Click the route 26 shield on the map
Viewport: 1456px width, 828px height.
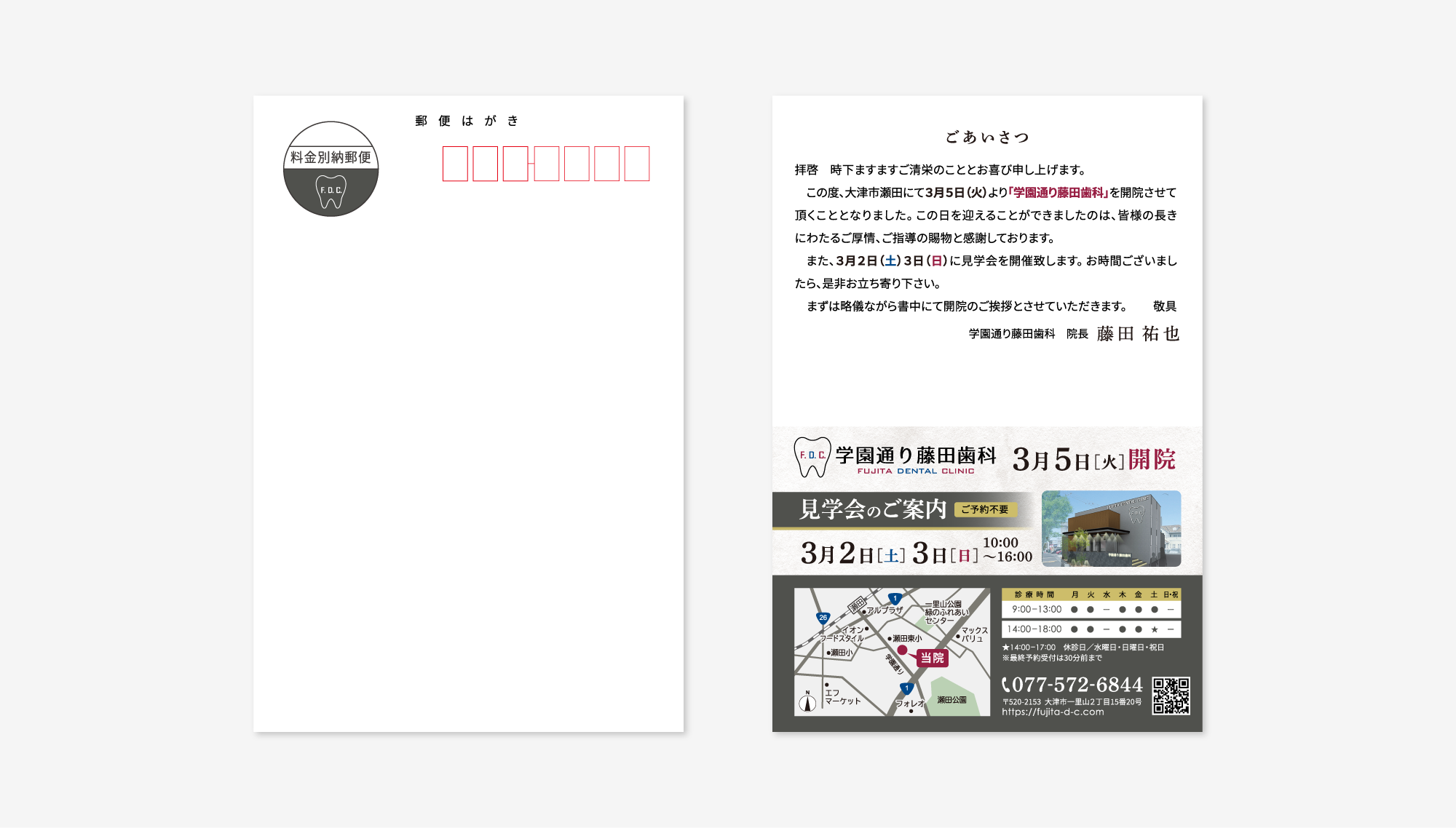[823, 618]
